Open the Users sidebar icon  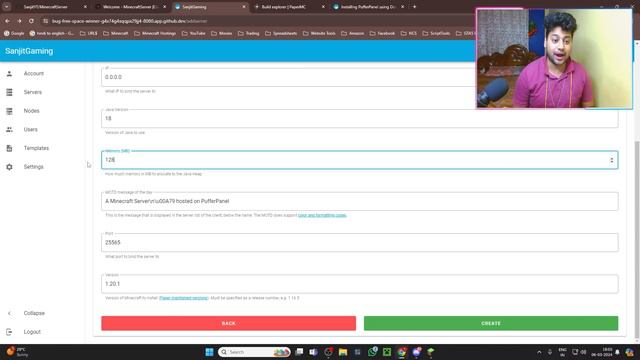(x=9, y=129)
